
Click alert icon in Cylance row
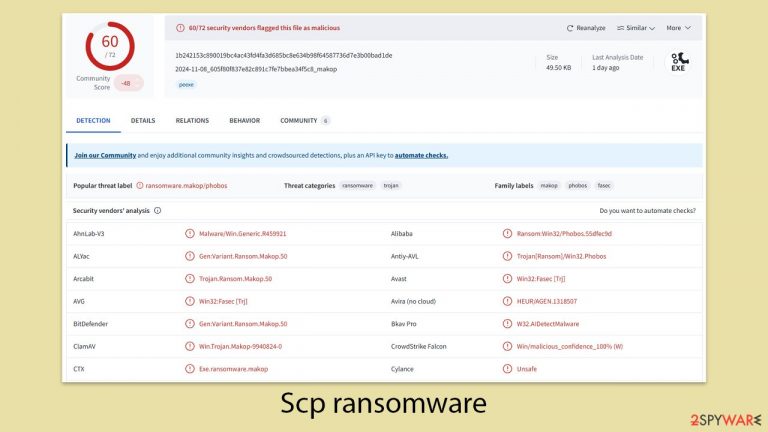point(507,369)
